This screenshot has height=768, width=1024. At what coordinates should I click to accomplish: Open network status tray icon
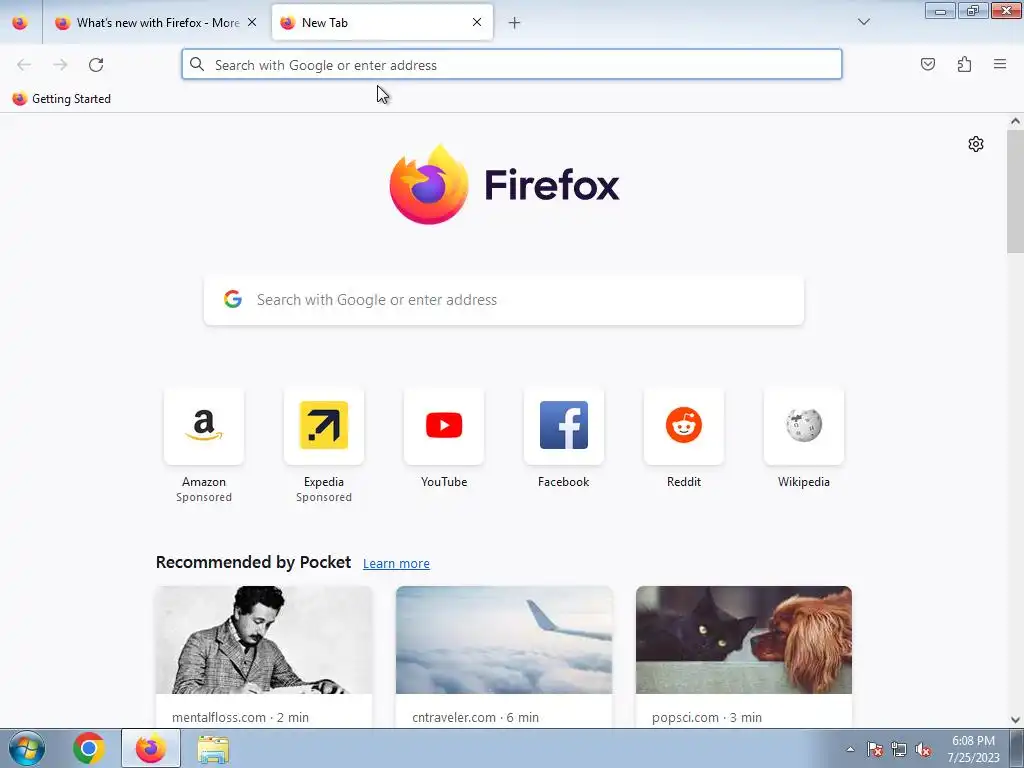tap(899, 750)
